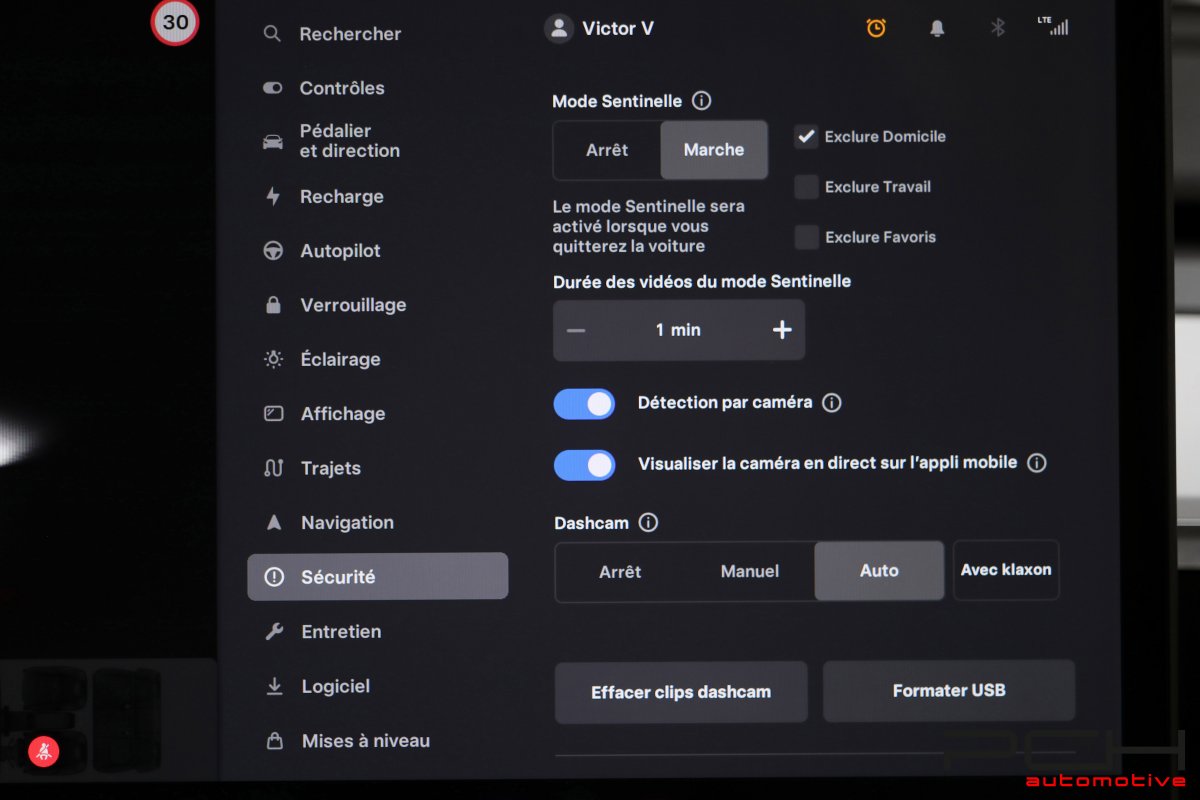Screen dimensions: 1200x800
Task: Select the Sécurité menu item
Action: tap(378, 577)
